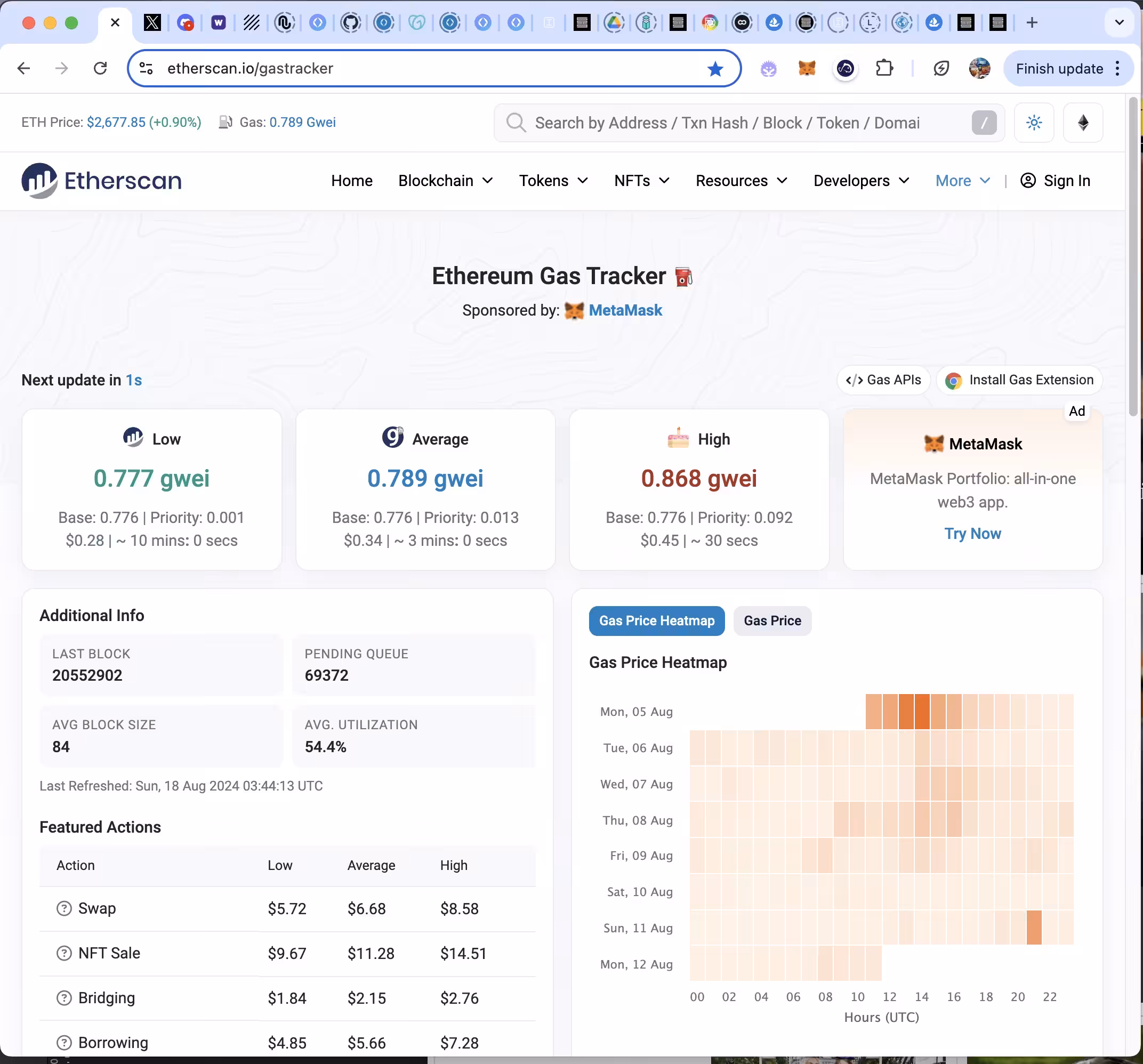Screen dimensions: 1143x1064
Task: Open the browser Extensions puzzle icon
Action: coord(884,68)
